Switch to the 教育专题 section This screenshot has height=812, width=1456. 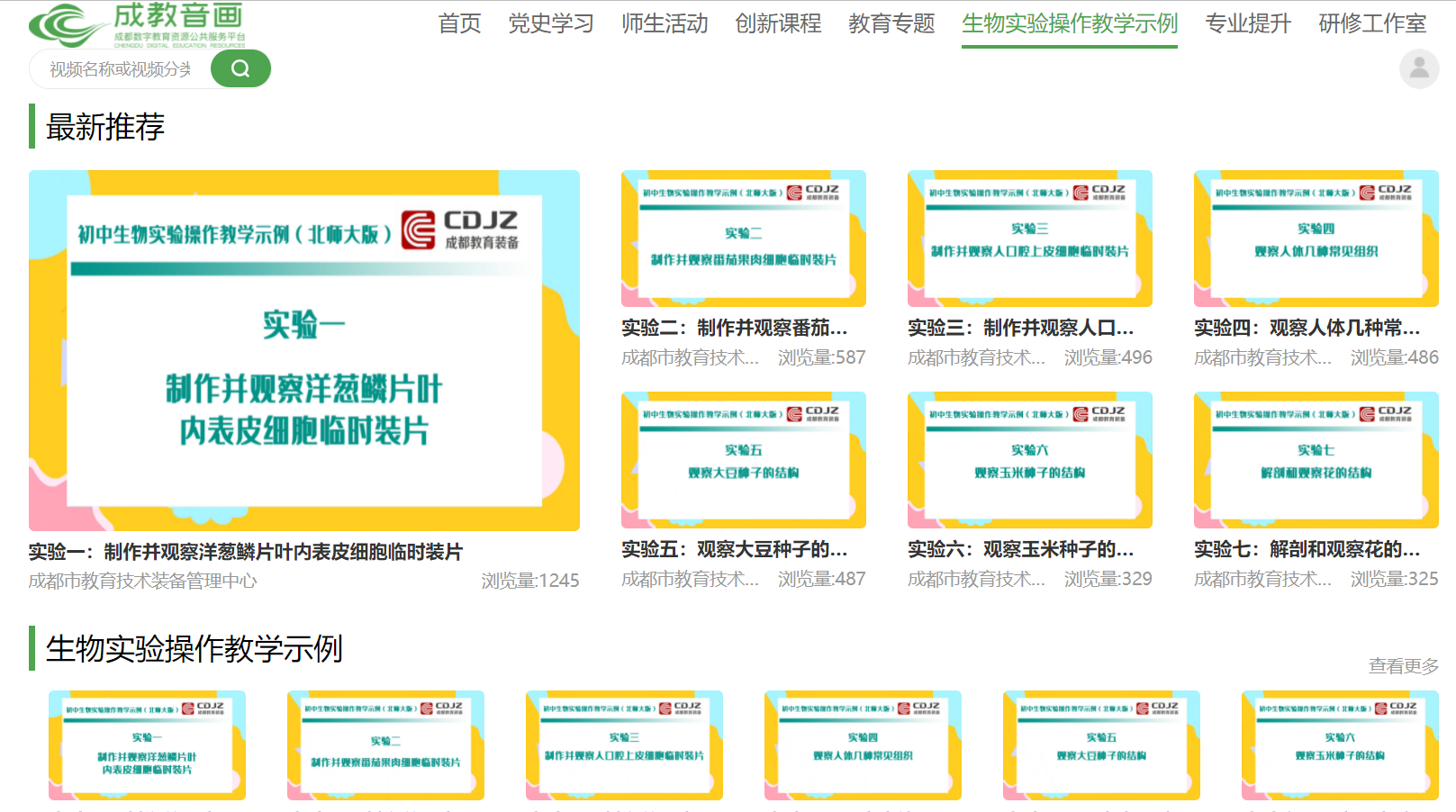click(891, 23)
